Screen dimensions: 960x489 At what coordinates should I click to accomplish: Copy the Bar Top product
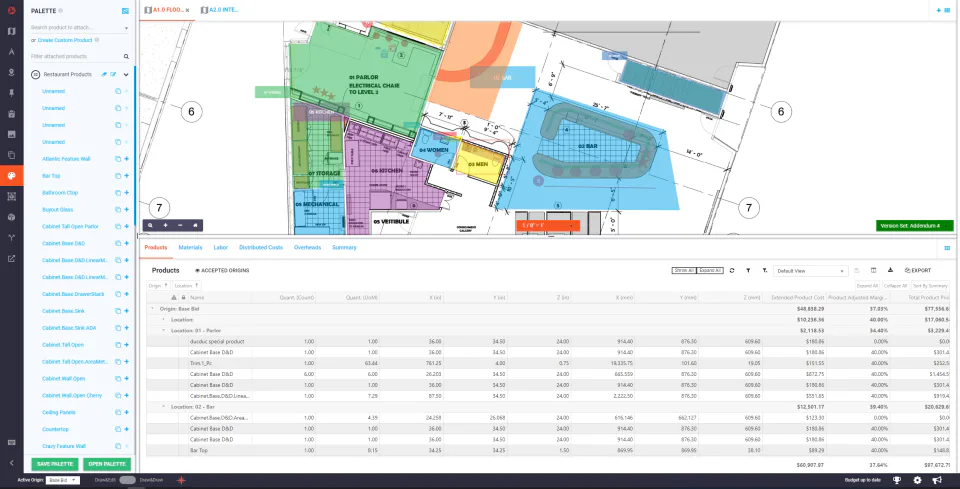pos(118,176)
